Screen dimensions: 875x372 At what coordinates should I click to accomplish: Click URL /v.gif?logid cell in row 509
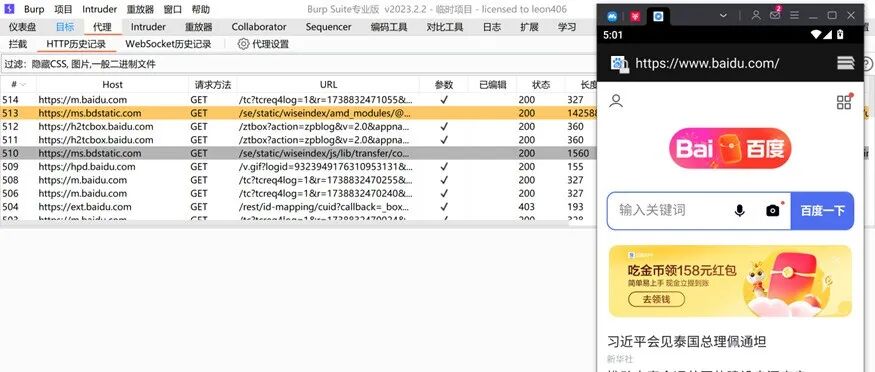(x=326, y=167)
